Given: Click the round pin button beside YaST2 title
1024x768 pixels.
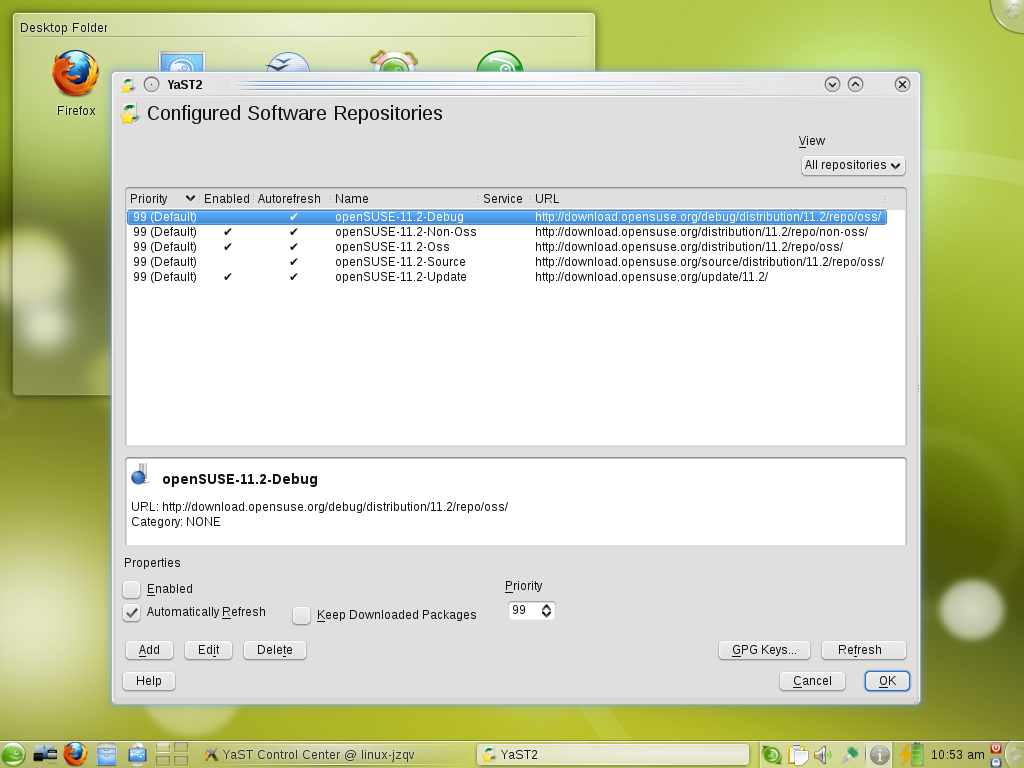Looking at the screenshot, I should (x=152, y=84).
